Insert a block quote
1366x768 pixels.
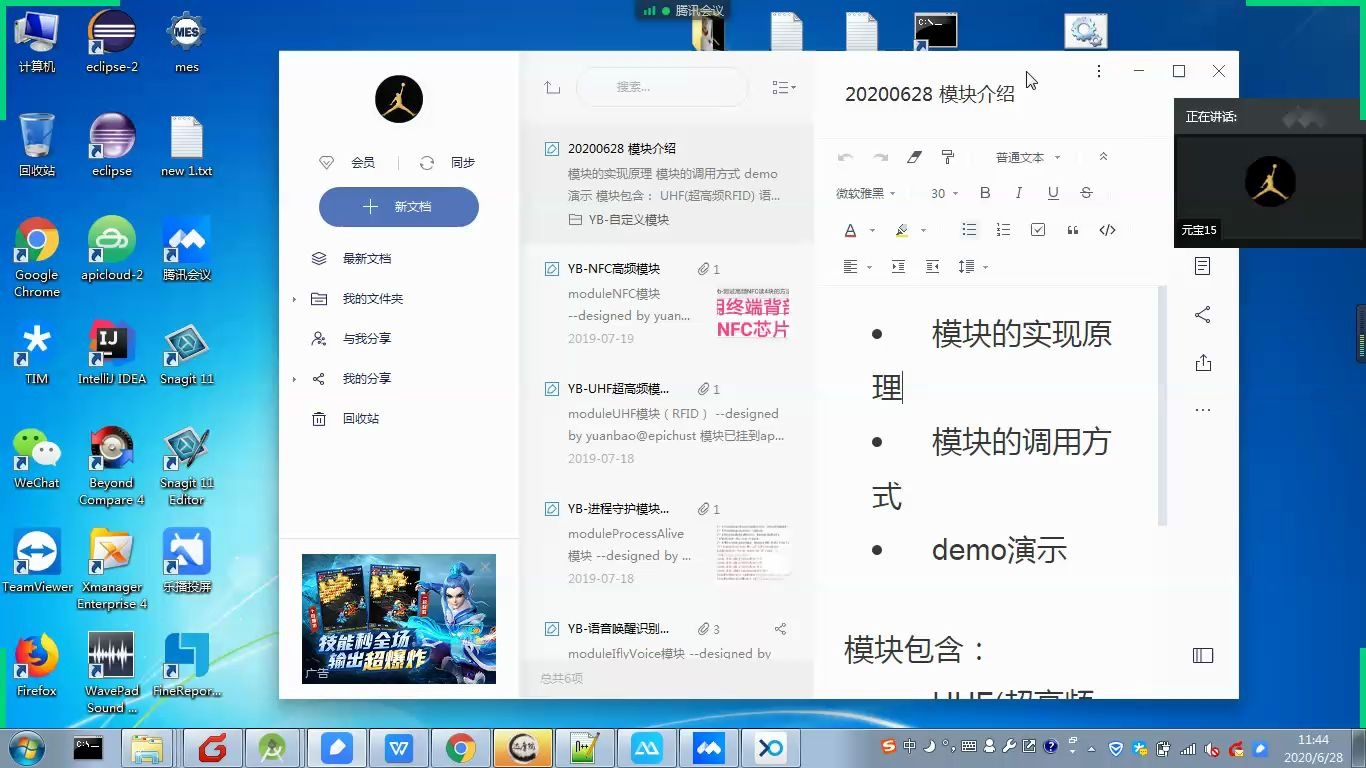point(1072,230)
